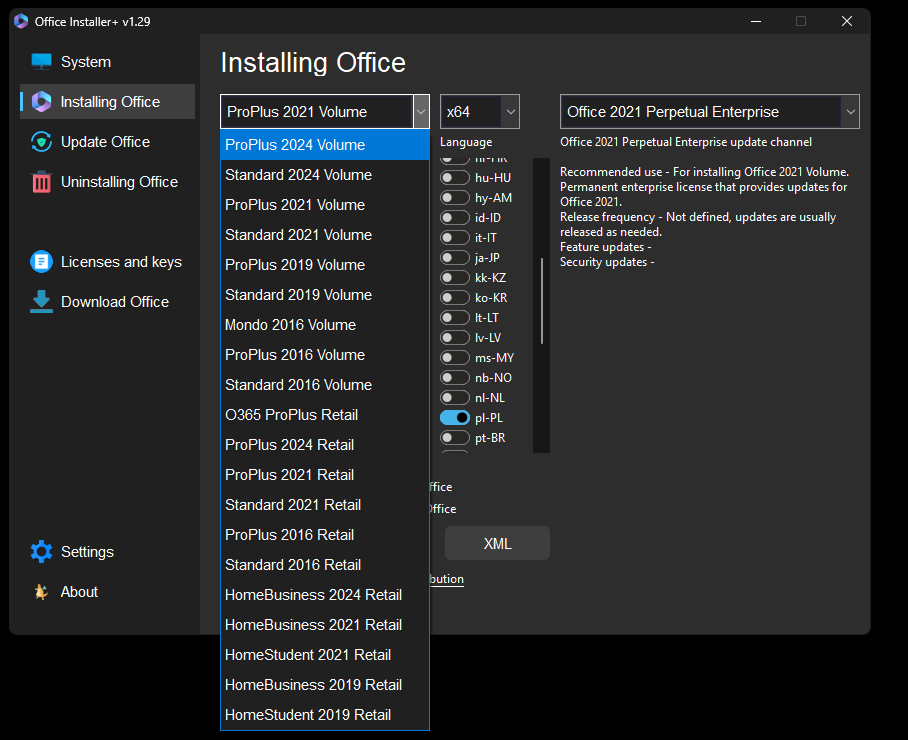This screenshot has width=908, height=740.
Task: Select Standard 2019 Volume option
Action: coord(325,295)
